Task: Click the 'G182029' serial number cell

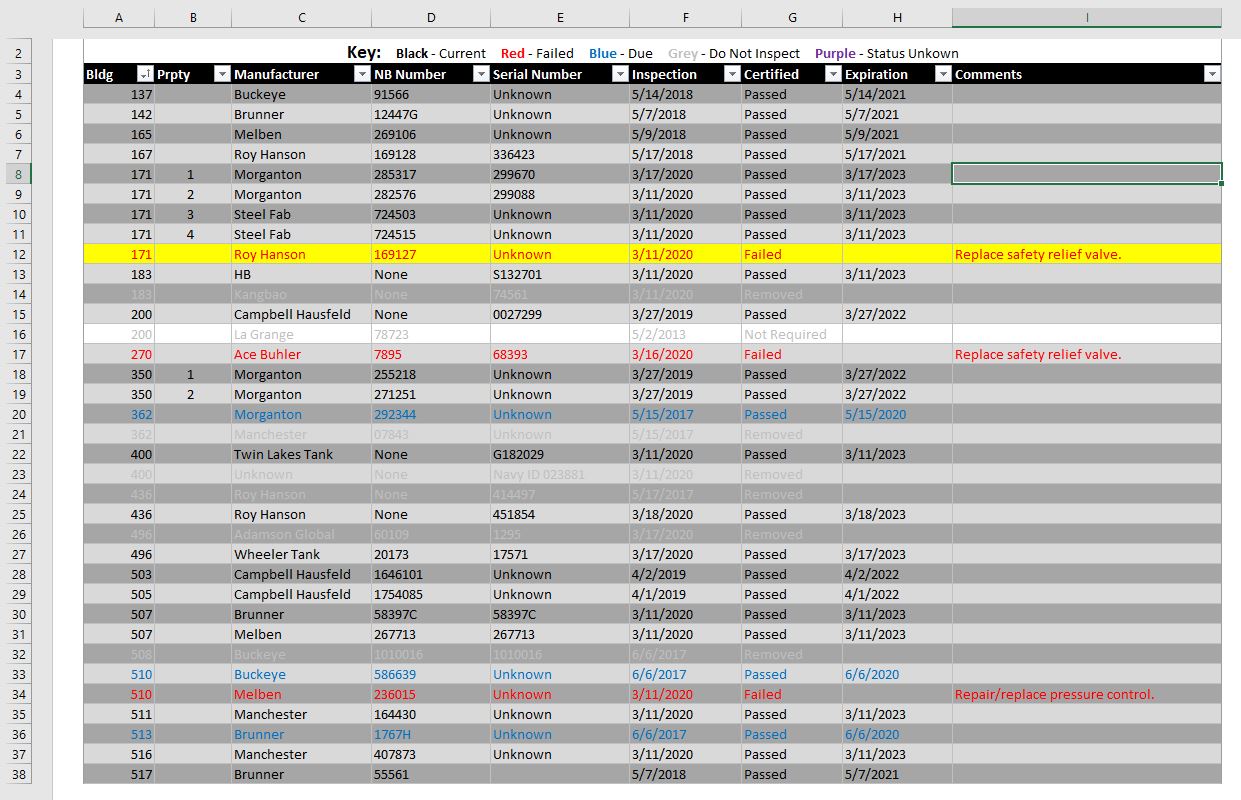Action: 560,454
